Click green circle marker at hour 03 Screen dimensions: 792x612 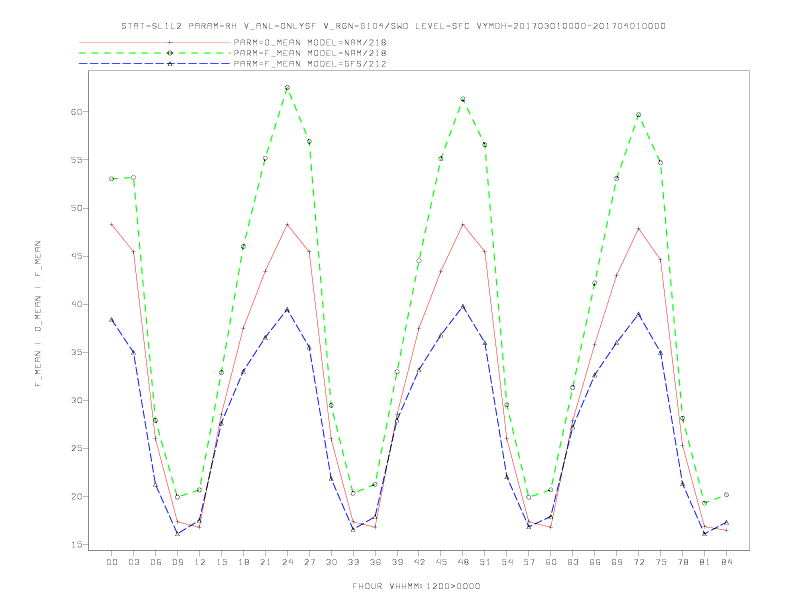[133, 178]
